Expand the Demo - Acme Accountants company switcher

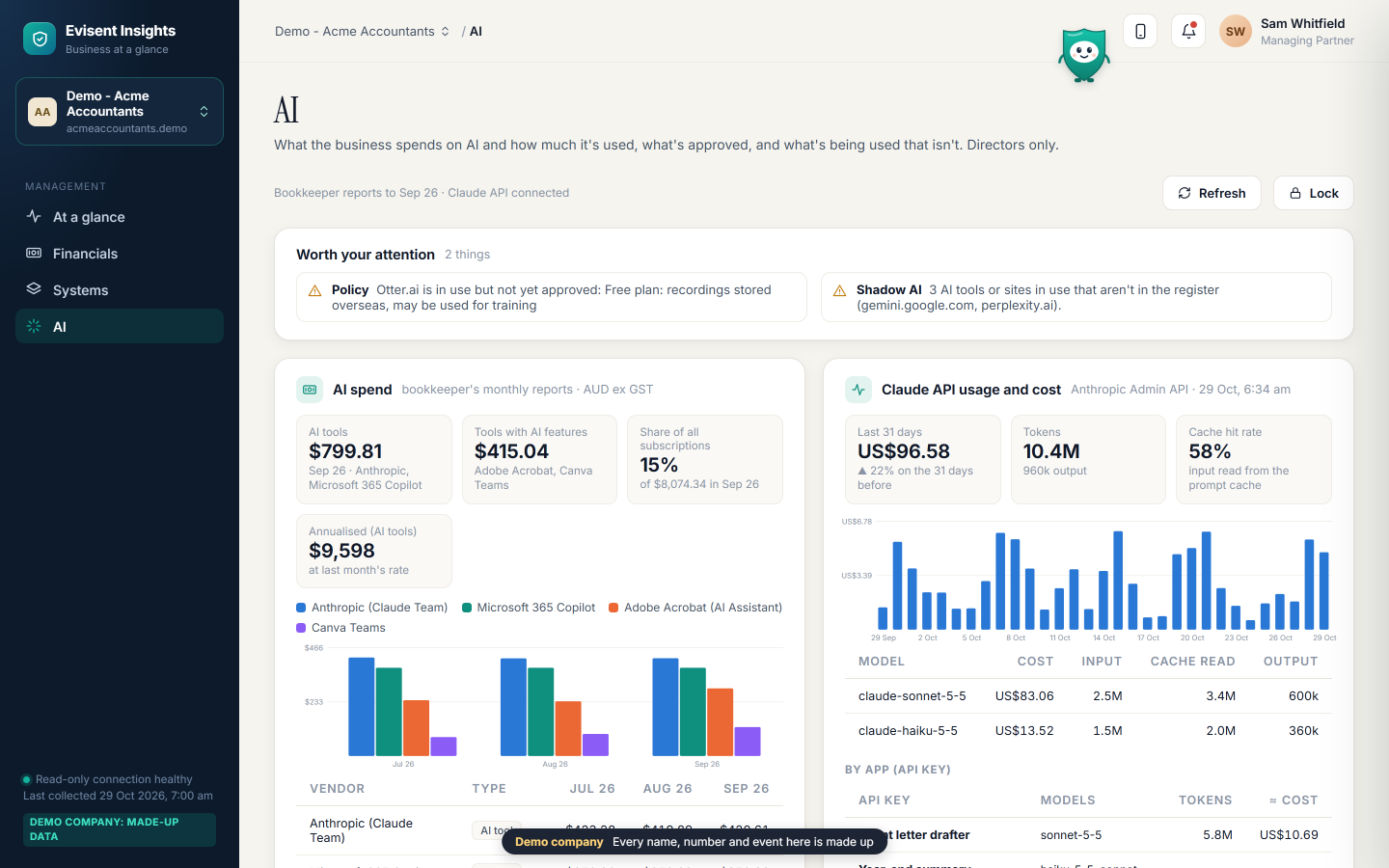[120, 112]
